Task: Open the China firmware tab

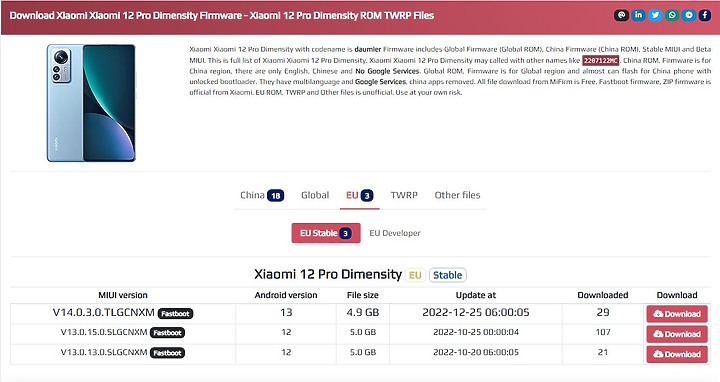Action: tap(262, 196)
